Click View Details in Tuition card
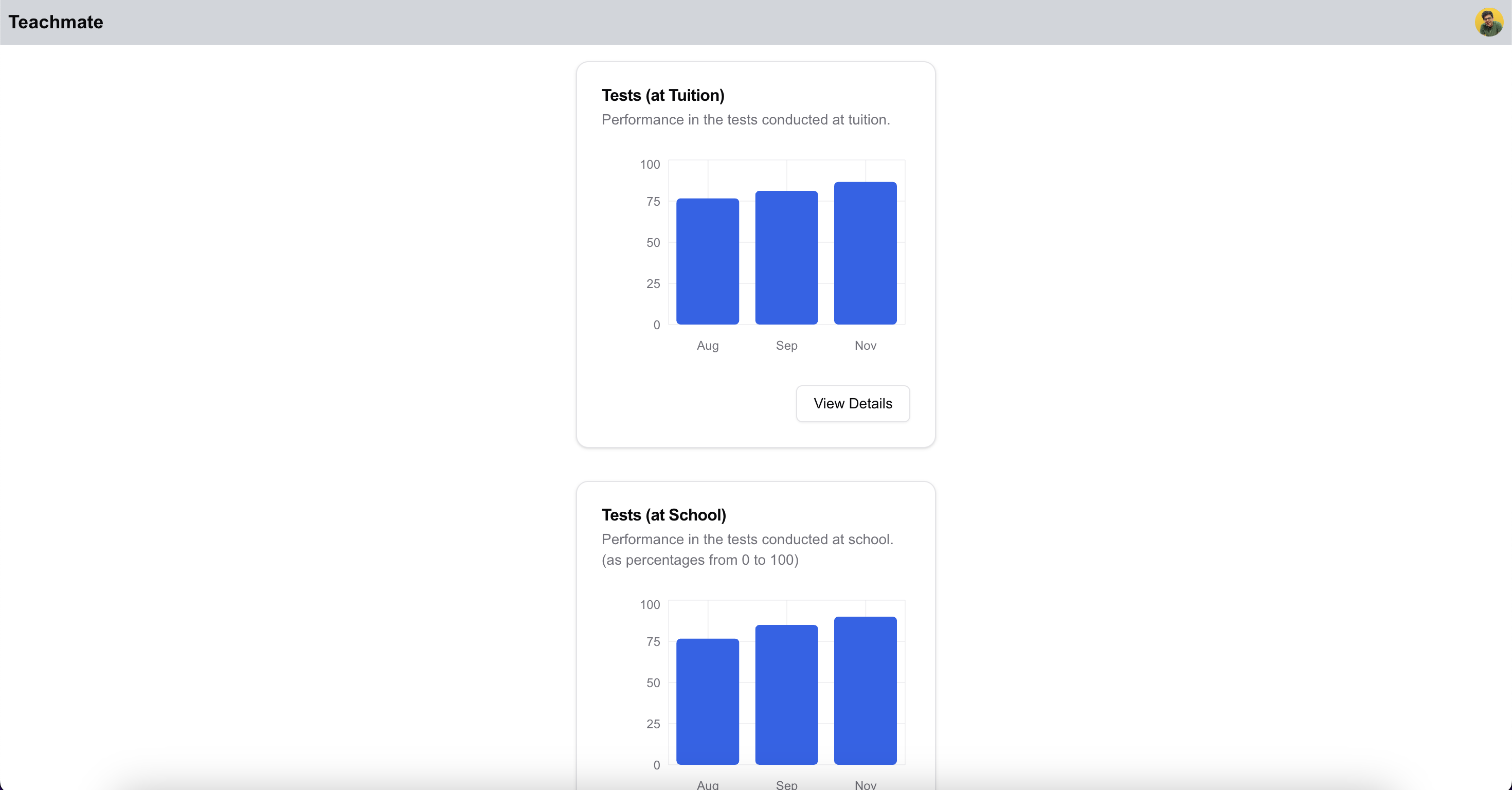The width and height of the screenshot is (1512, 790). point(852,403)
